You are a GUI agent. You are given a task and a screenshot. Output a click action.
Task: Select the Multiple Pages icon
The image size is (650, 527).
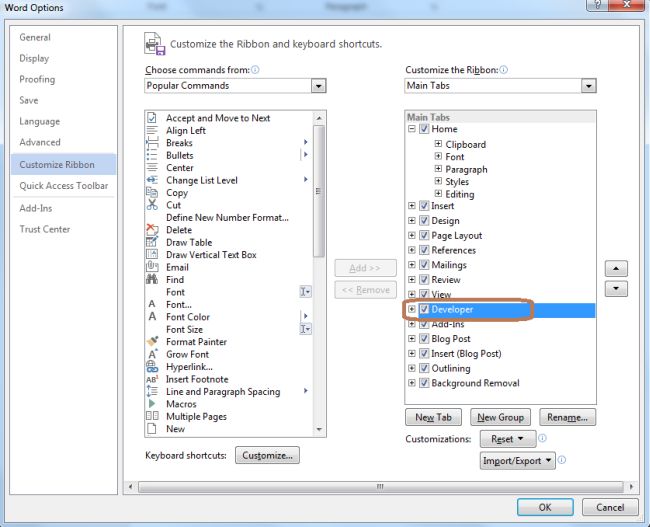click(152, 416)
